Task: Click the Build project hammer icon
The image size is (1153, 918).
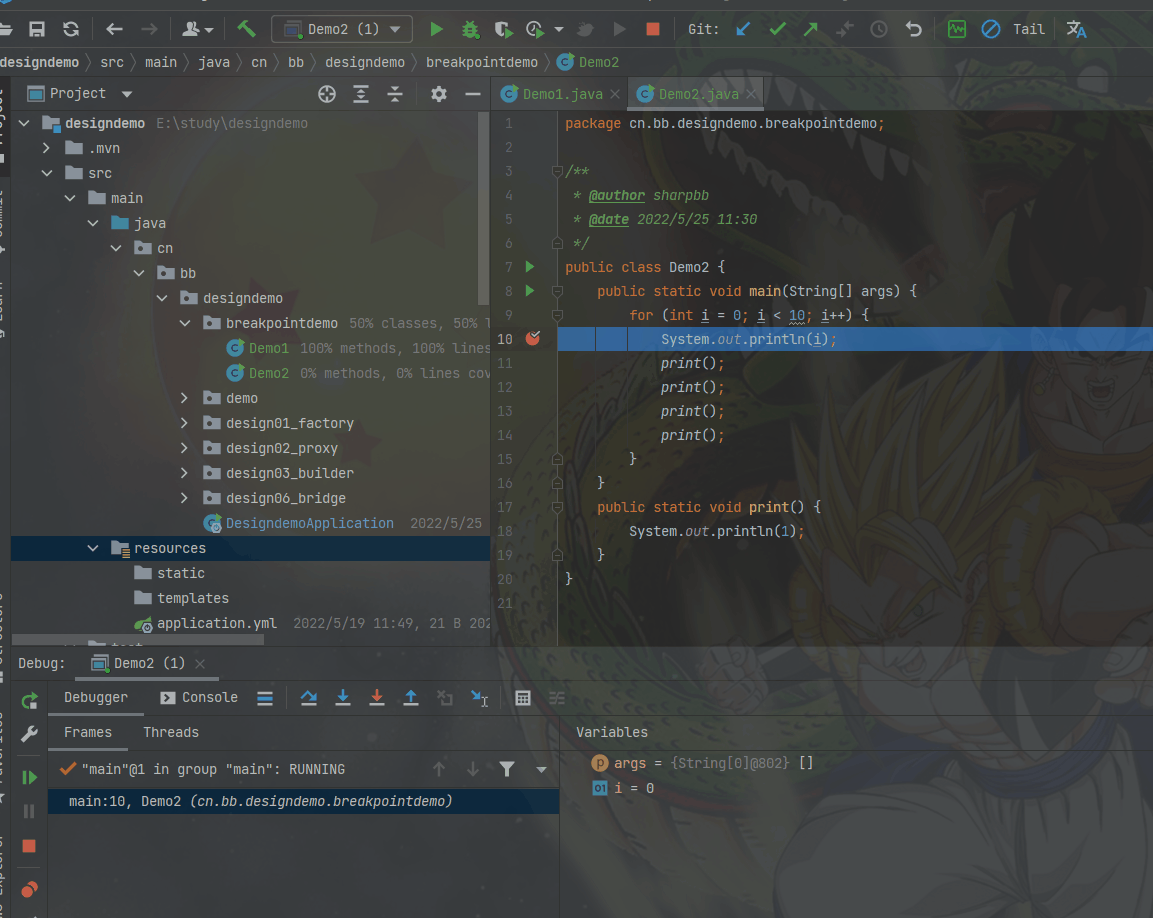Action: coord(246,29)
